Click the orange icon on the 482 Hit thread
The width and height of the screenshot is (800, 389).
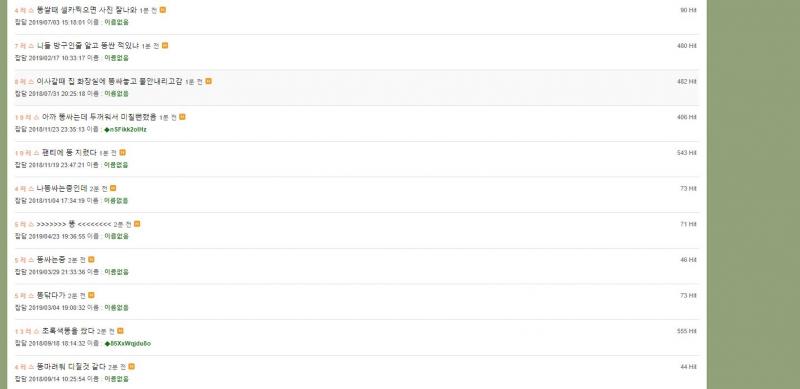pyautogui.click(x=208, y=81)
